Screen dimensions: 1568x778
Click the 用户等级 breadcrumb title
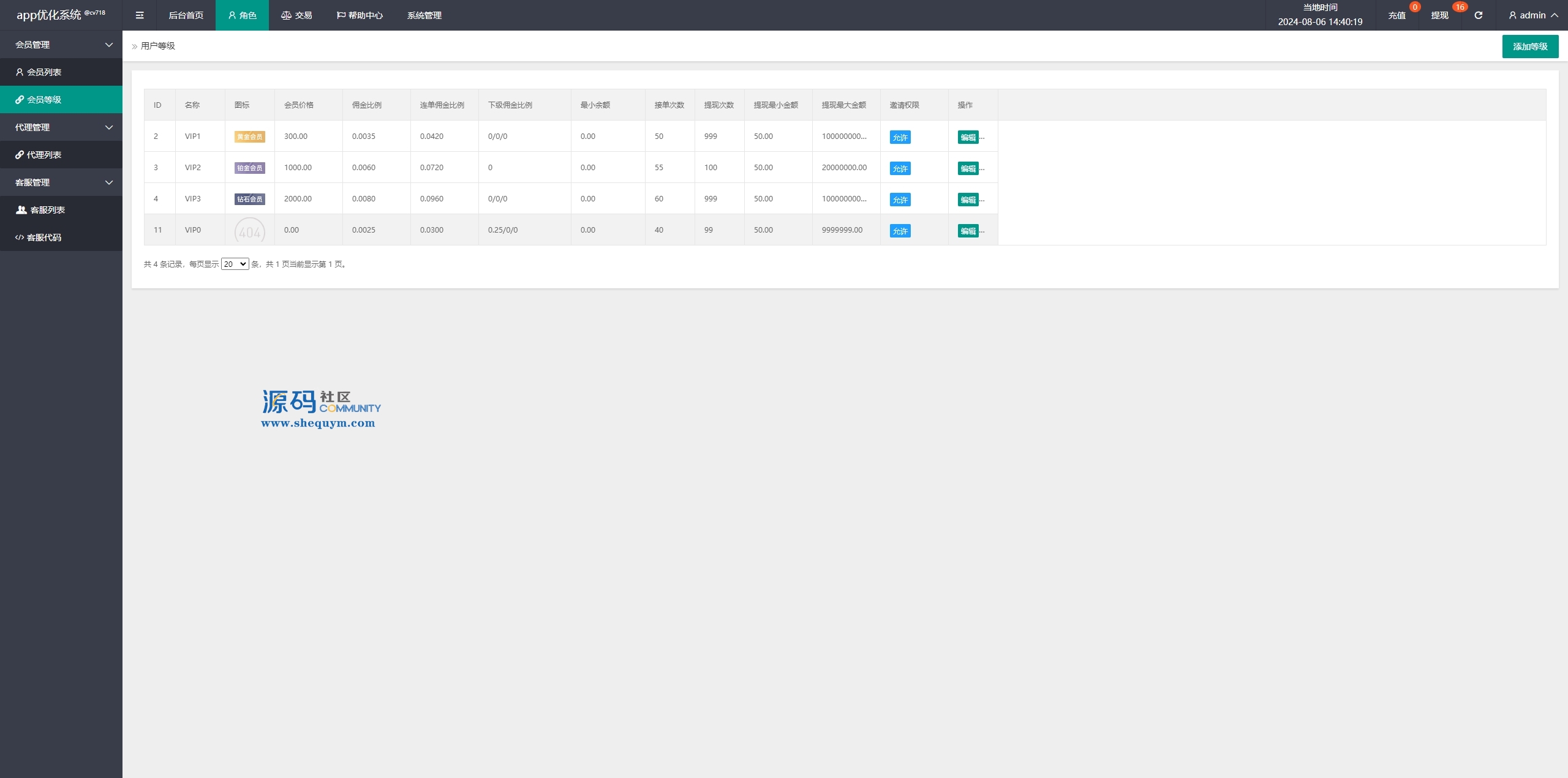(157, 46)
